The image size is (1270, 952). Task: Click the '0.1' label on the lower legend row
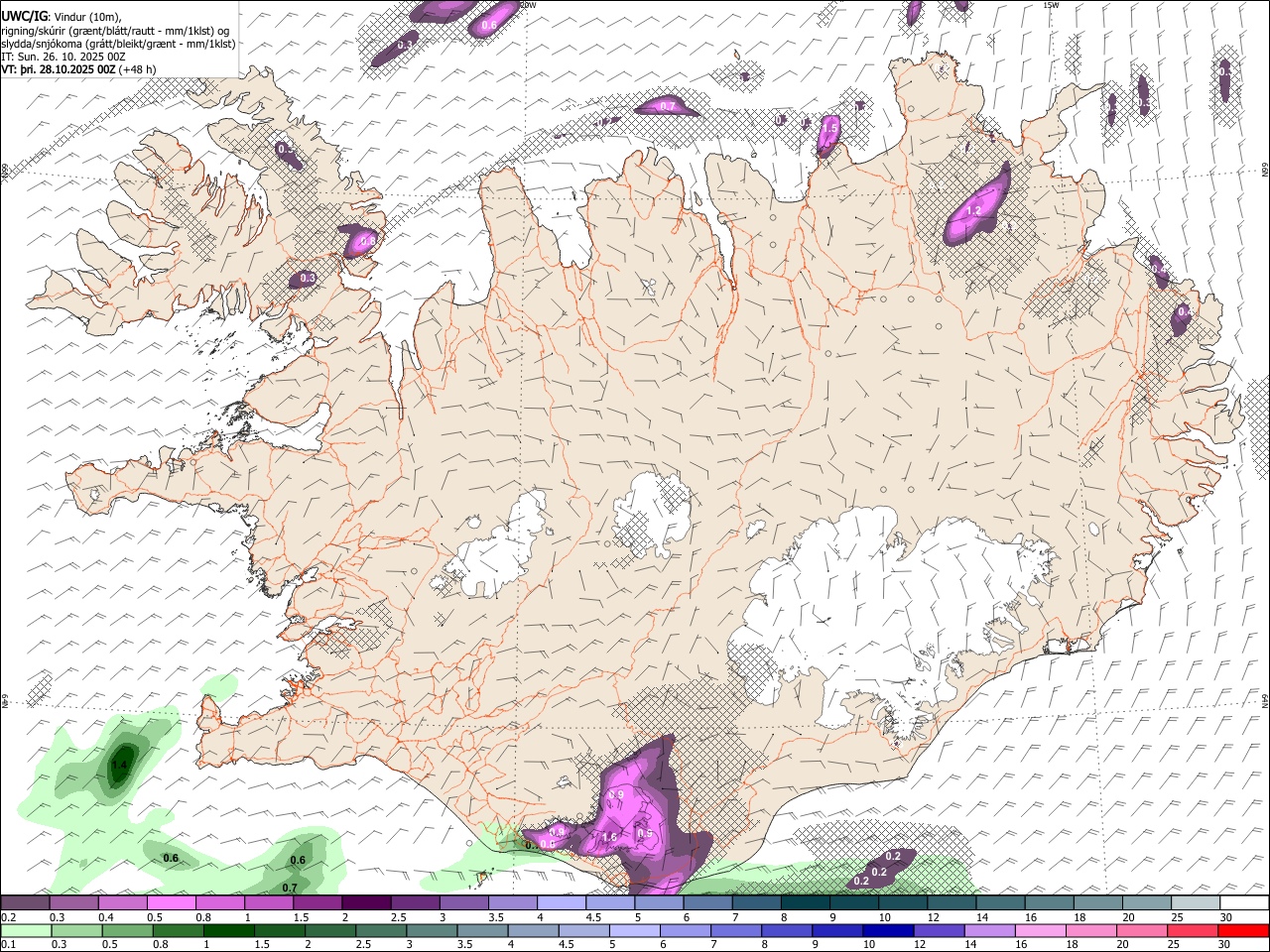[x=8, y=945]
